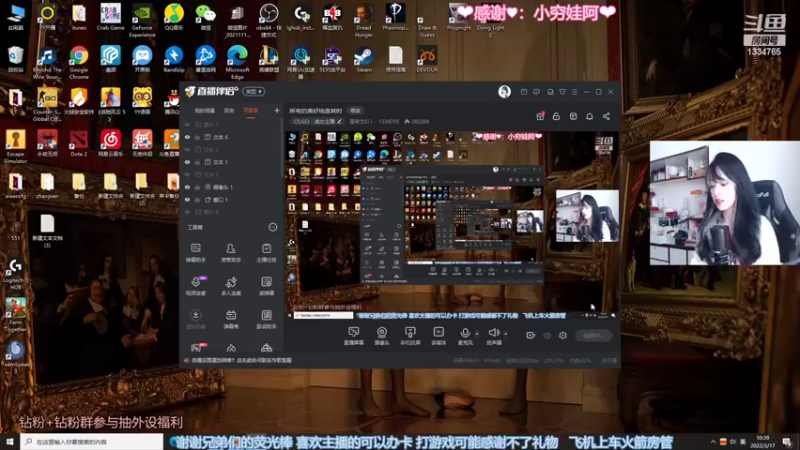Switch to the first scene tab
Image resolution: width=800 pixels, height=450 pixels.
pyautogui.click(x=205, y=110)
